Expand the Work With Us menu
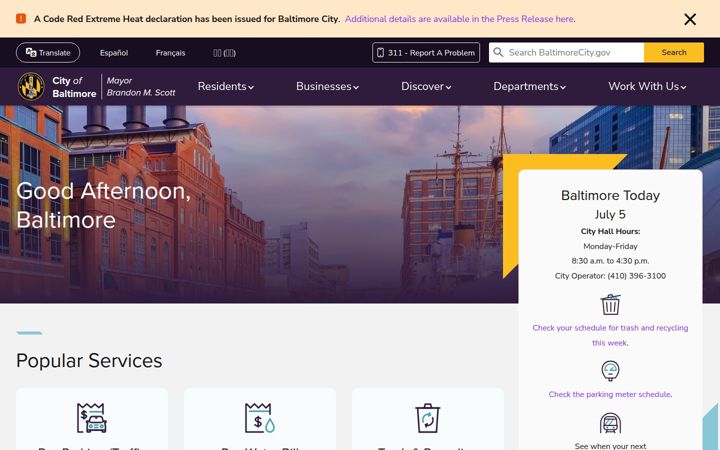The height and width of the screenshot is (450, 720). pyautogui.click(x=647, y=86)
